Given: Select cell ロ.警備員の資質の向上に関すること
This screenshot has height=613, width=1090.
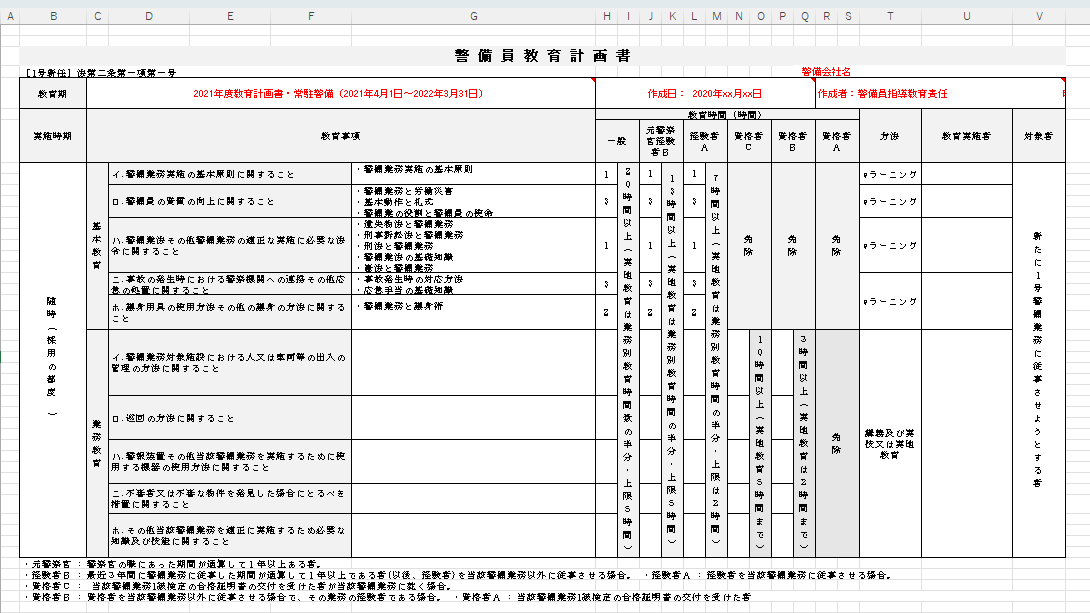Looking at the screenshot, I should (x=230, y=201).
